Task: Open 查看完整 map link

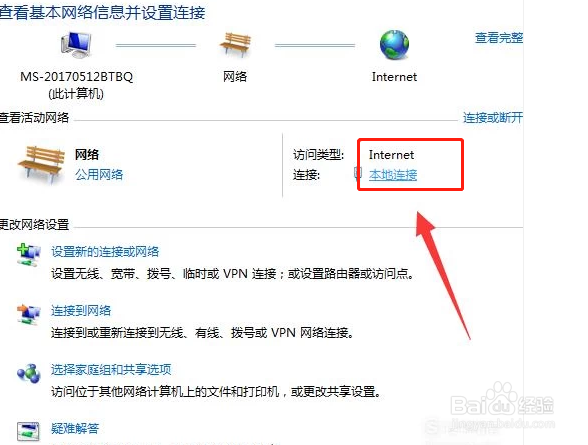Action: (499, 37)
